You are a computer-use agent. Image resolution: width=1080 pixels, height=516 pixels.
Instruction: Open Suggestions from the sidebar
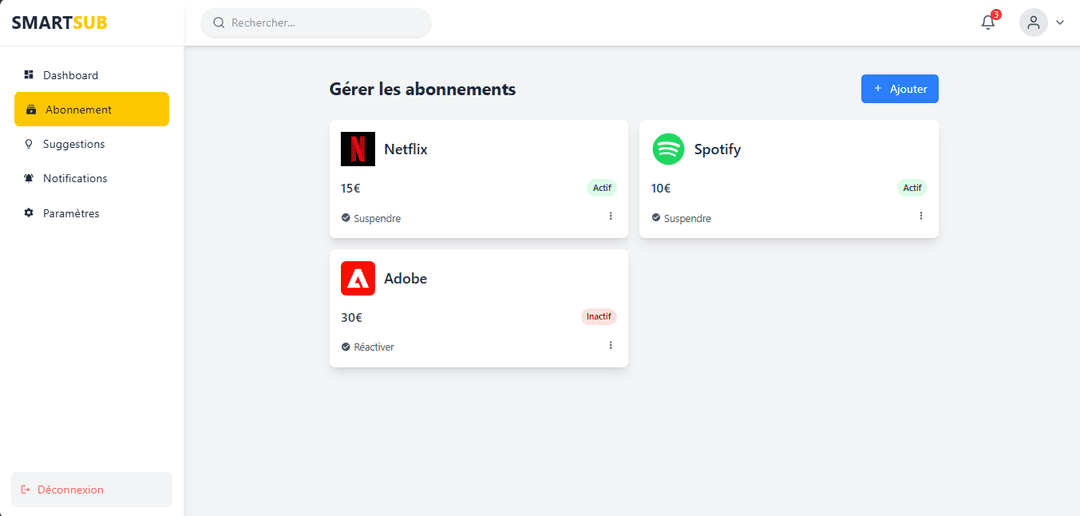(73, 144)
